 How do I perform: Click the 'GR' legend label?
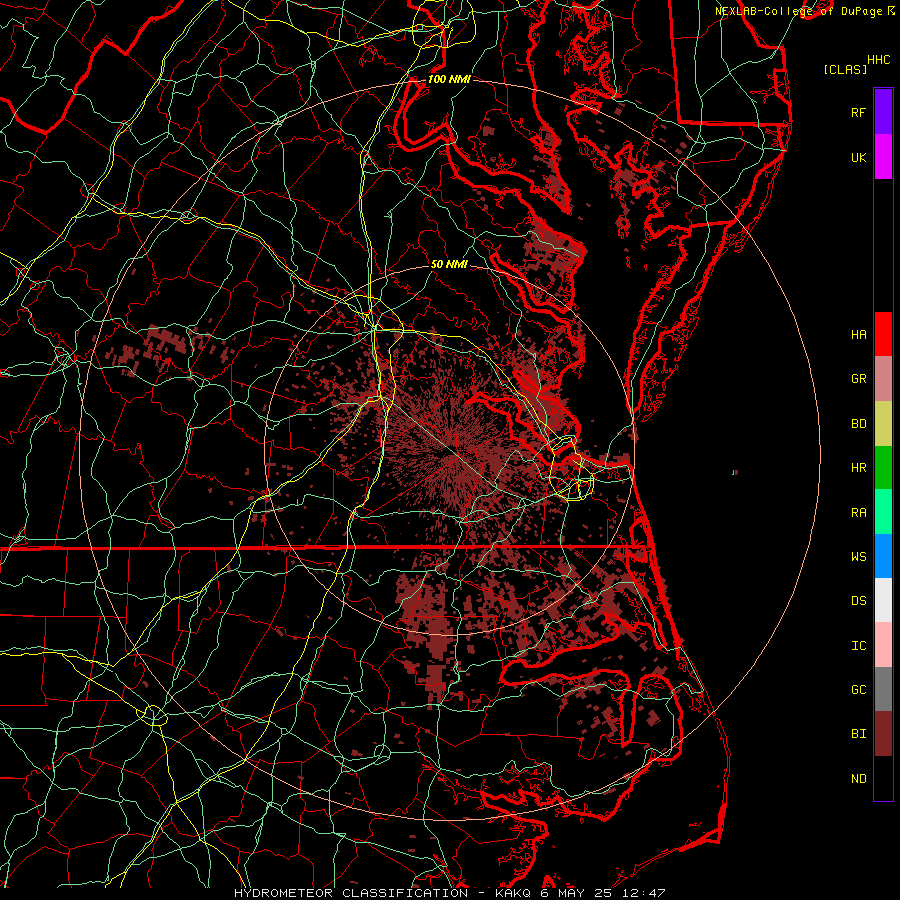tap(858, 379)
